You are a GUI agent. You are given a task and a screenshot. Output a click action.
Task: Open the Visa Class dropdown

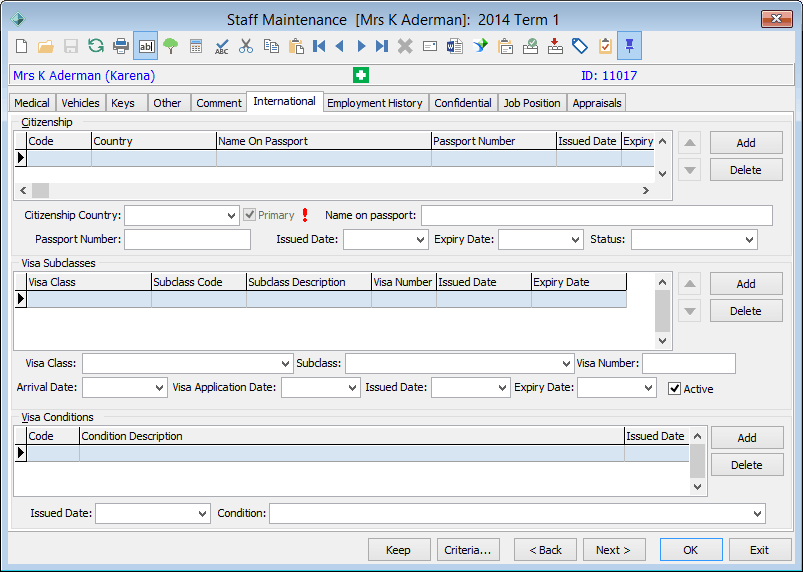click(286, 364)
